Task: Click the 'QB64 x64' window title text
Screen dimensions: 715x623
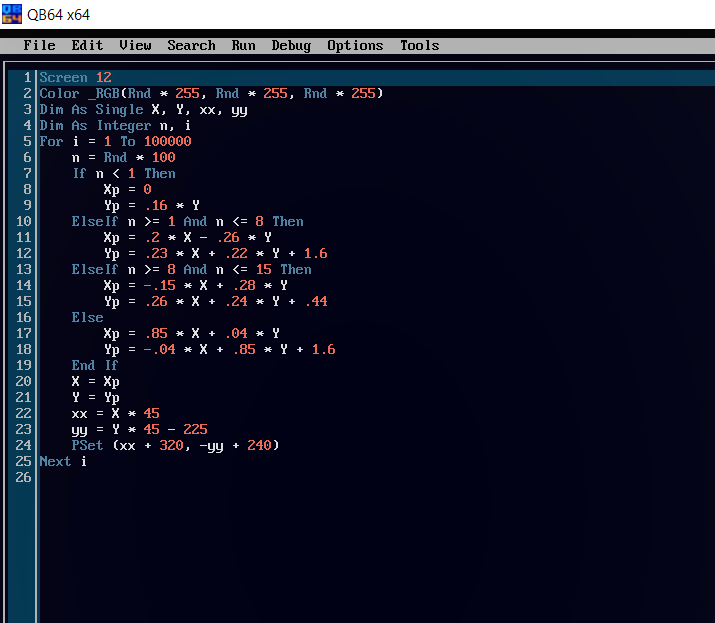Action: (x=58, y=15)
